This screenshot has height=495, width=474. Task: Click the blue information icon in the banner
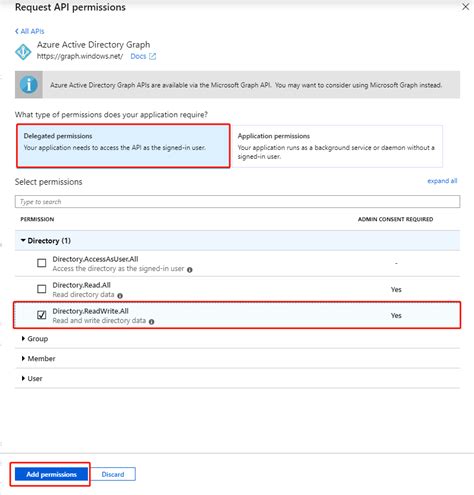pos(29,85)
